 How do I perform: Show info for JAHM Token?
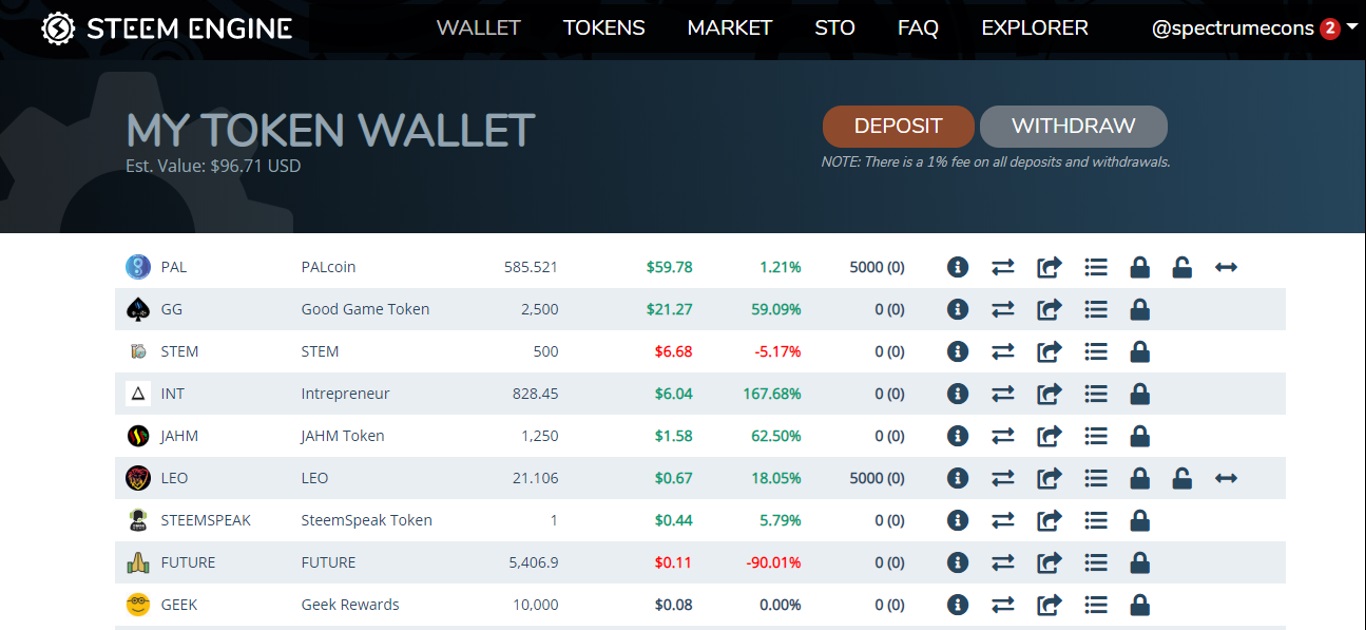pyautogui.click(x=958, y=436)
